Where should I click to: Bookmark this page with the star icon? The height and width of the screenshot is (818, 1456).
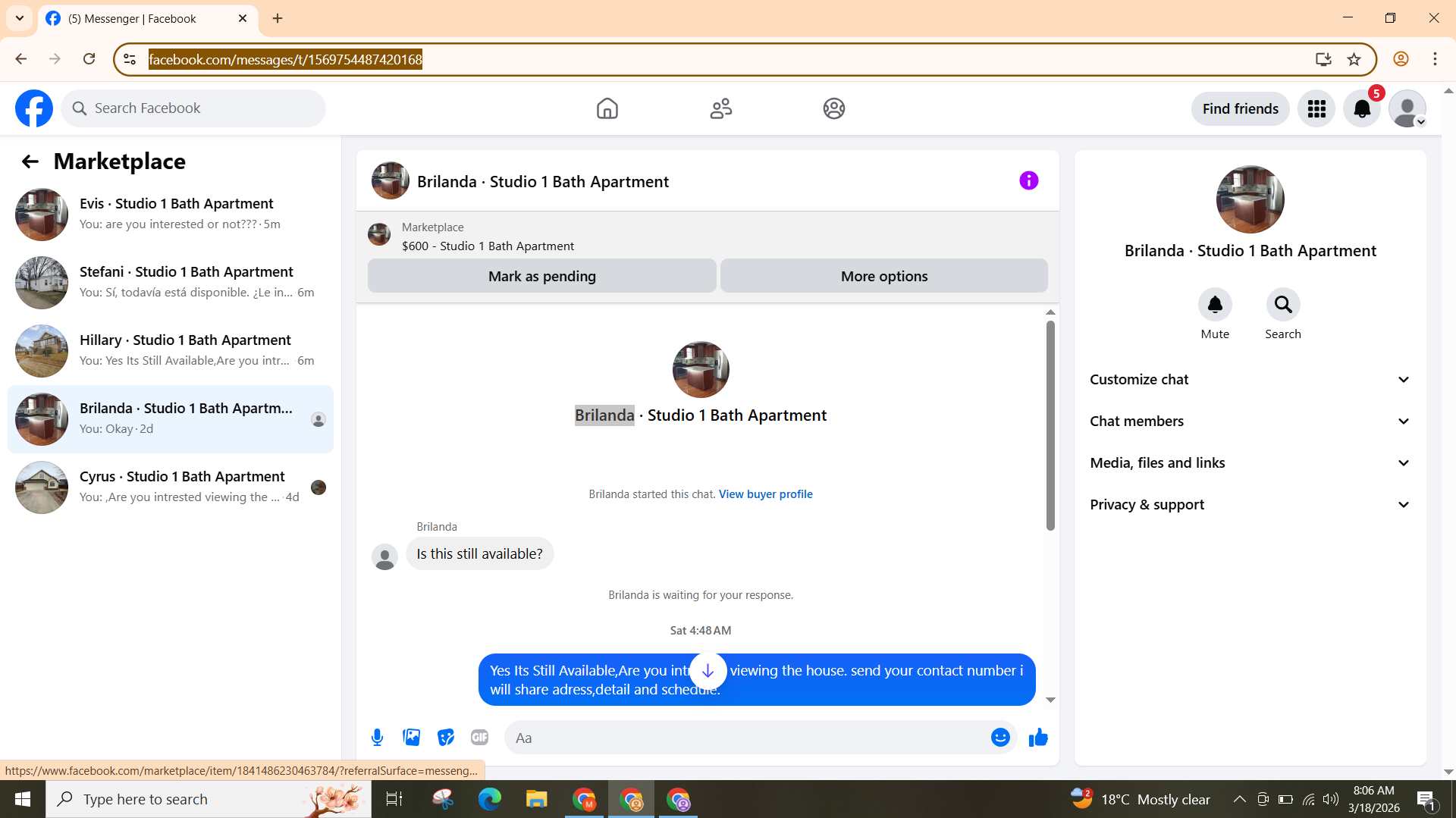[x=1354, y=59]
